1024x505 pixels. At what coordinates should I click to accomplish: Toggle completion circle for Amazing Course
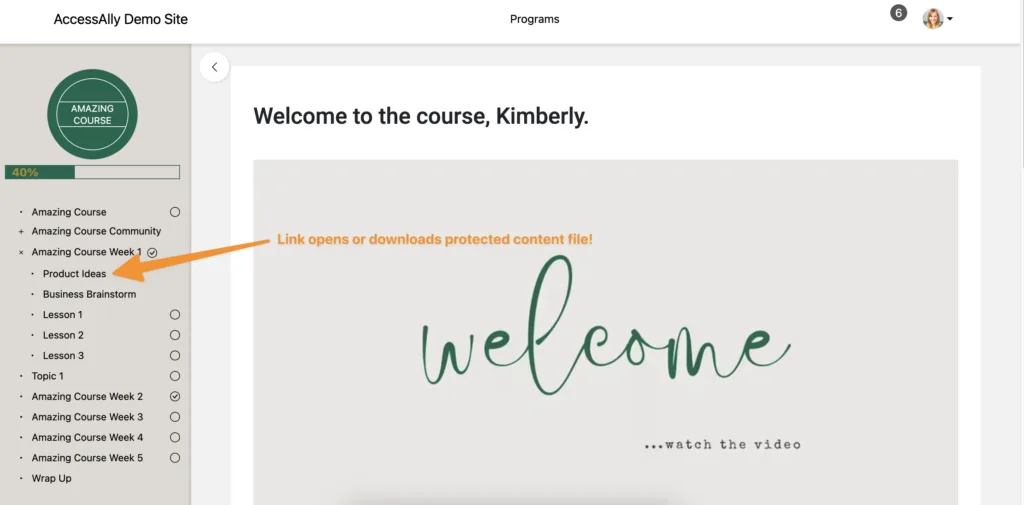click(x=175, y=212)
